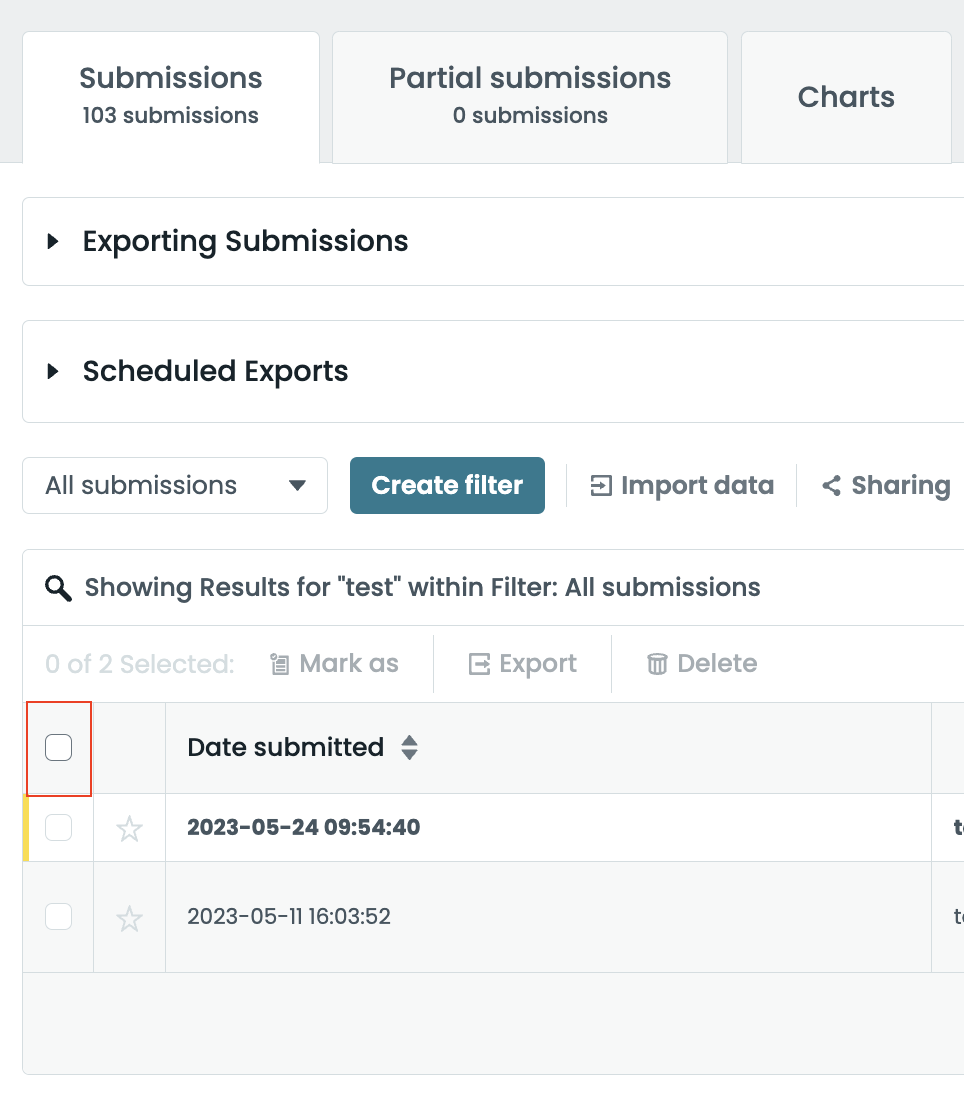The height and width of the screenshot is (1104, 964).
Task: Star the 2023-05-24 09:54:40 submission
Action: 129,828
